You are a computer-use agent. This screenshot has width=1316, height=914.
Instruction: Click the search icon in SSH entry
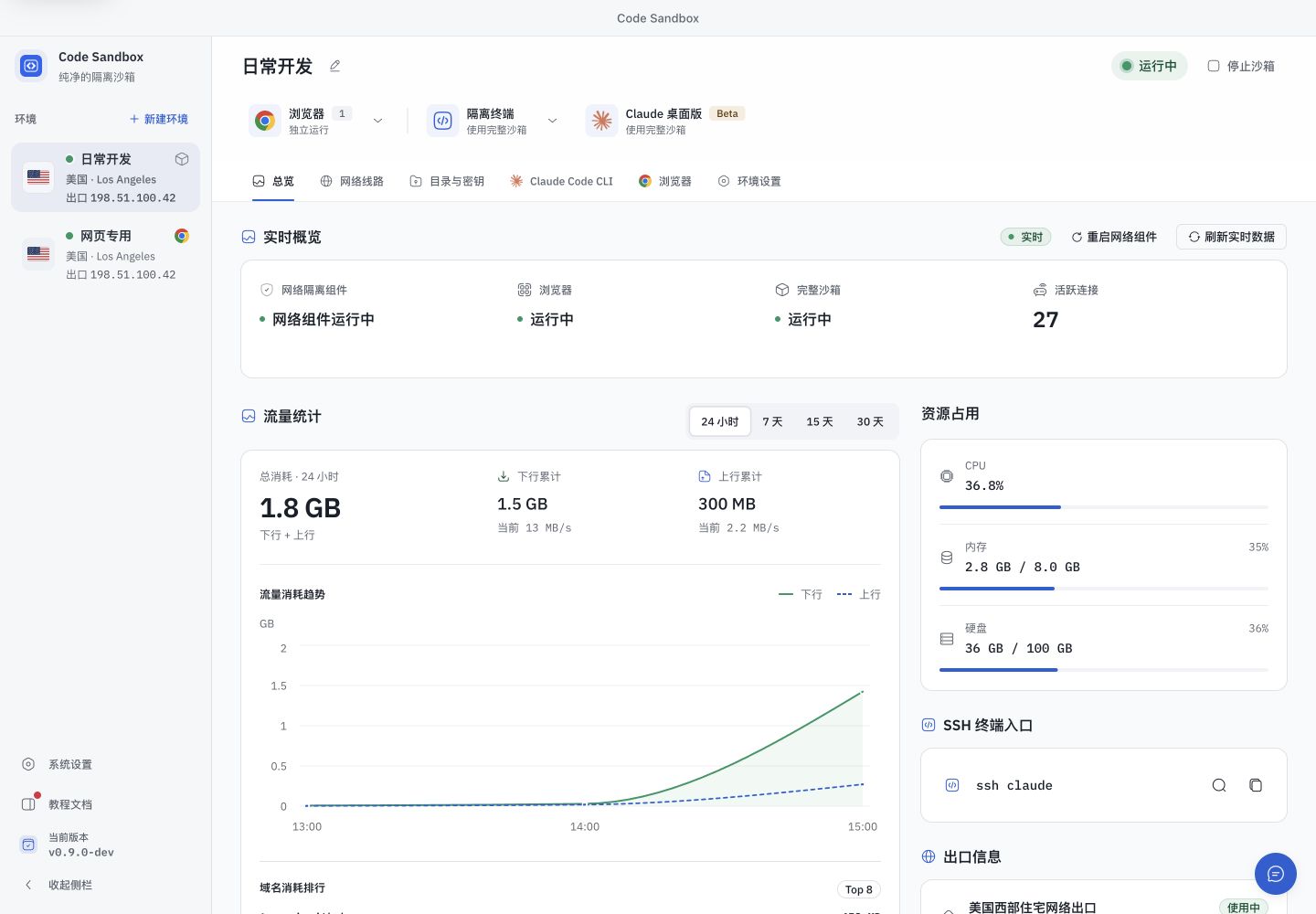click(x=1219, y=785)
